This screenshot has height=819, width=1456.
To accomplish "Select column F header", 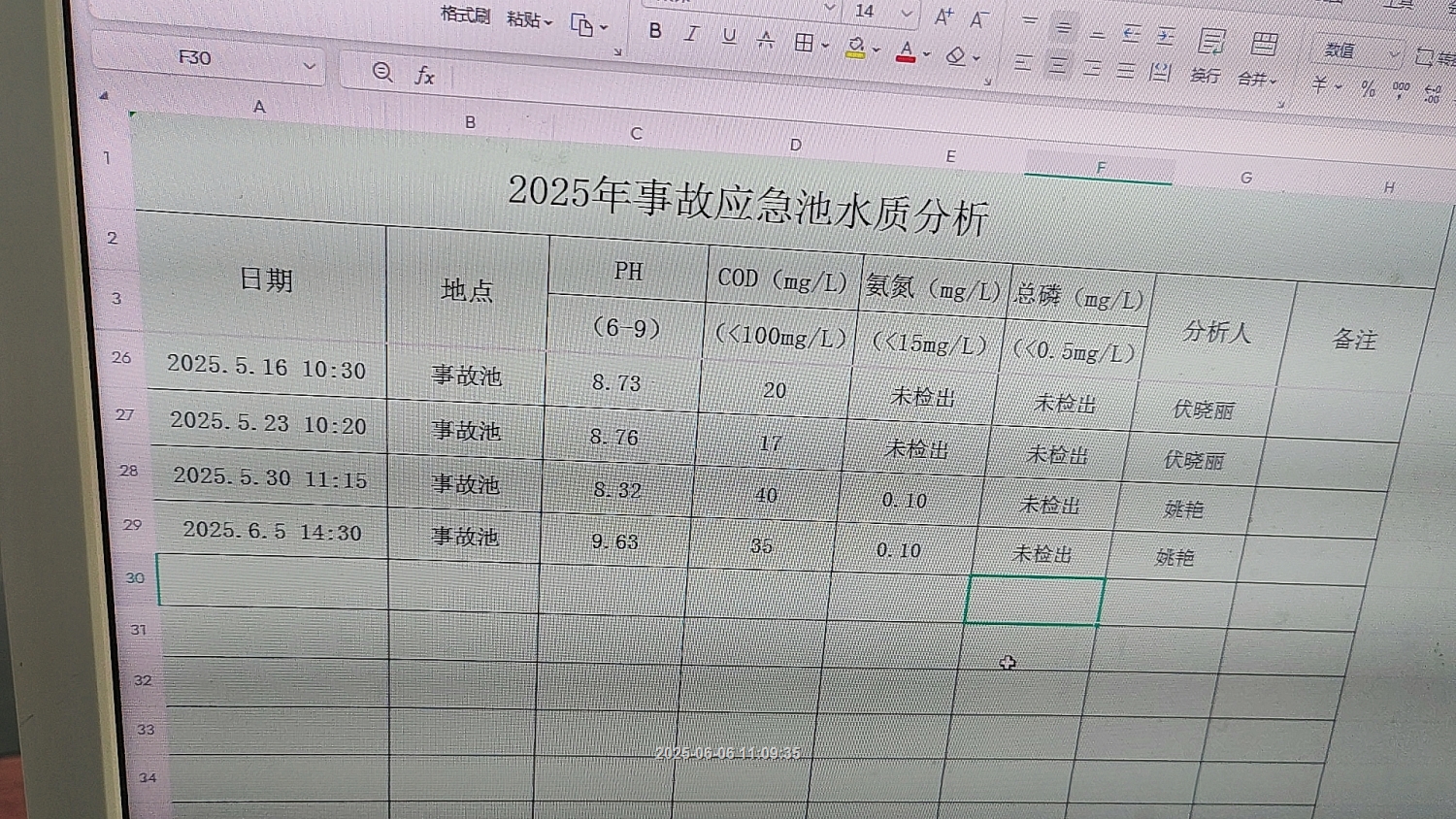I will [x=1101, y=168].
